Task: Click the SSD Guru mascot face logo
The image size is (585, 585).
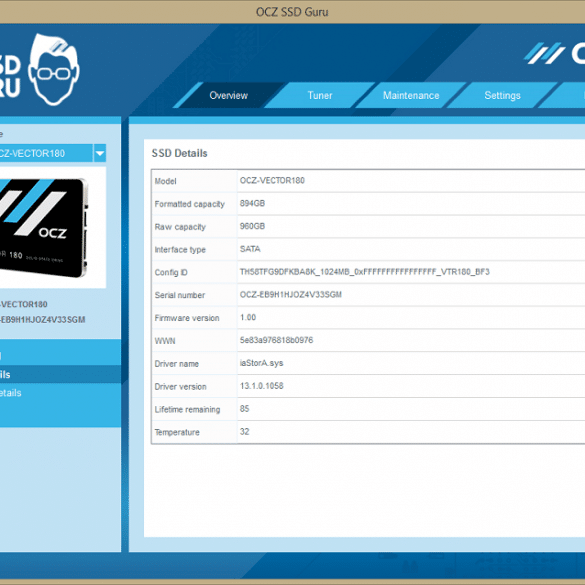Action: tap(54, 69)
